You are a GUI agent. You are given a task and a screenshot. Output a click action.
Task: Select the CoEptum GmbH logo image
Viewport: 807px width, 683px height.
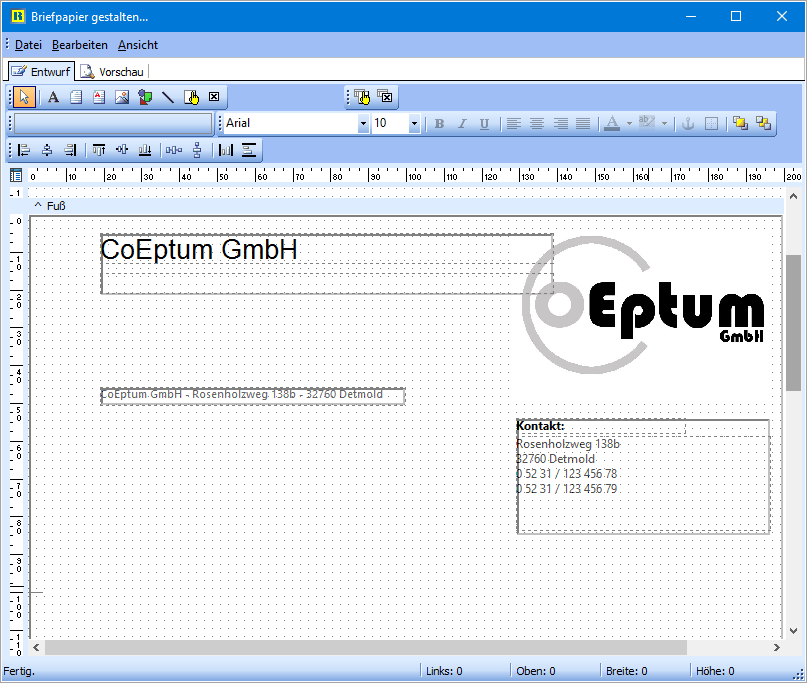[x=643, y=305]
